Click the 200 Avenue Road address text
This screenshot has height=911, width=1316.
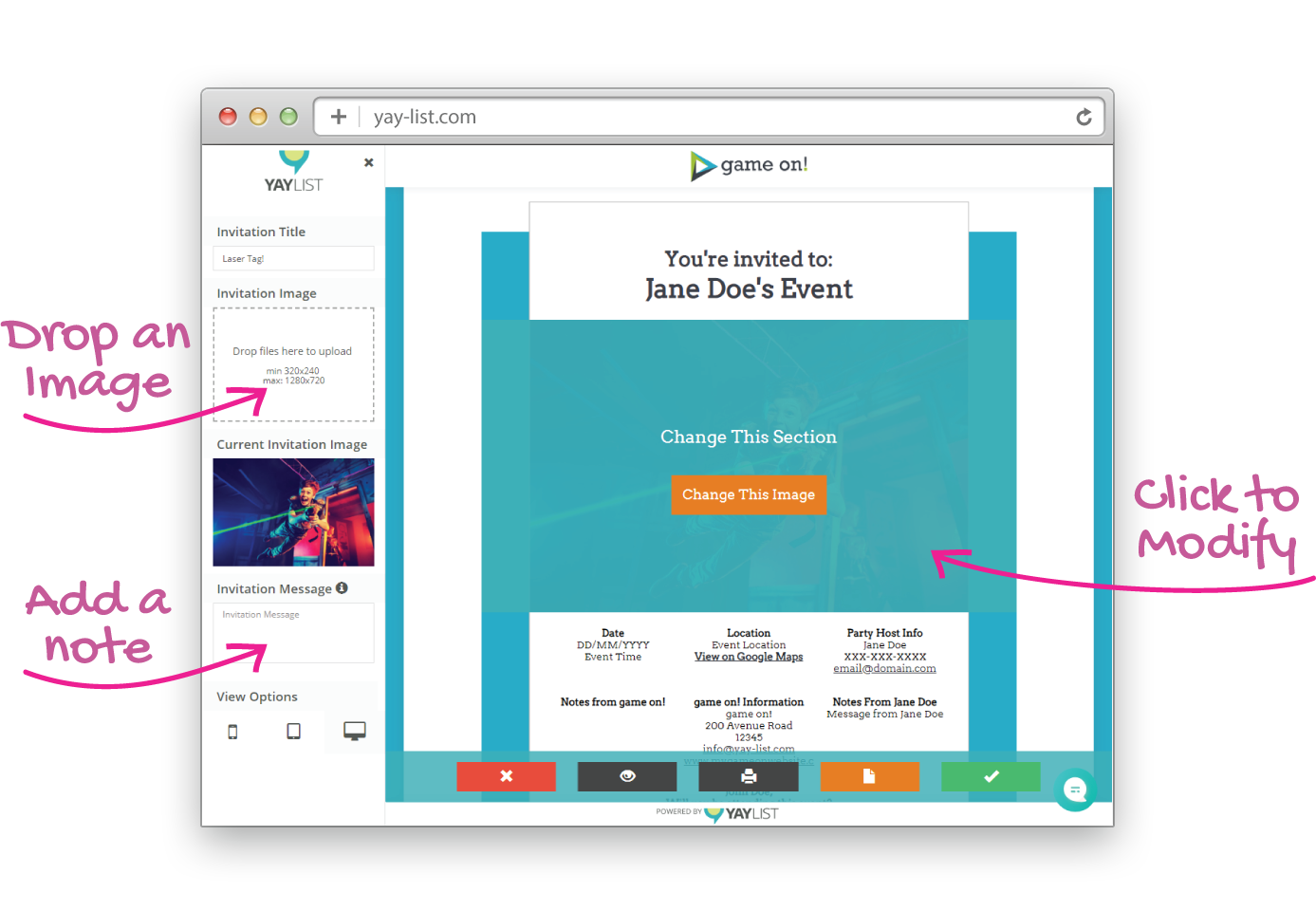tap(749, 726)
